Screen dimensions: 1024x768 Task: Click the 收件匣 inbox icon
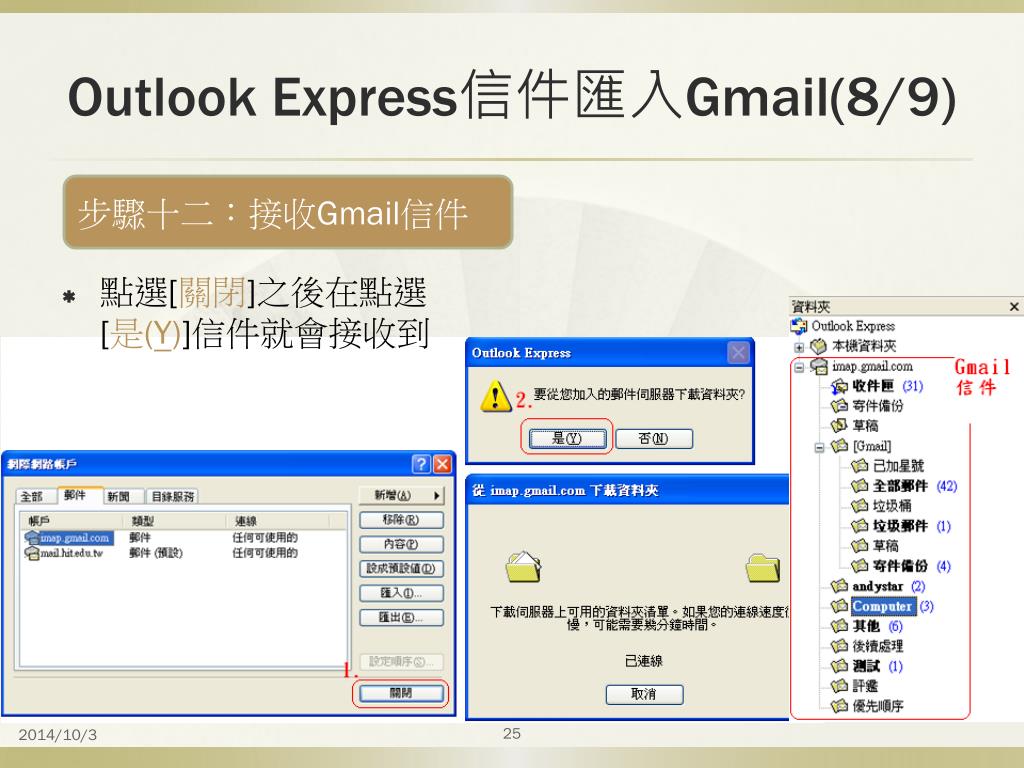coord(839,387)
